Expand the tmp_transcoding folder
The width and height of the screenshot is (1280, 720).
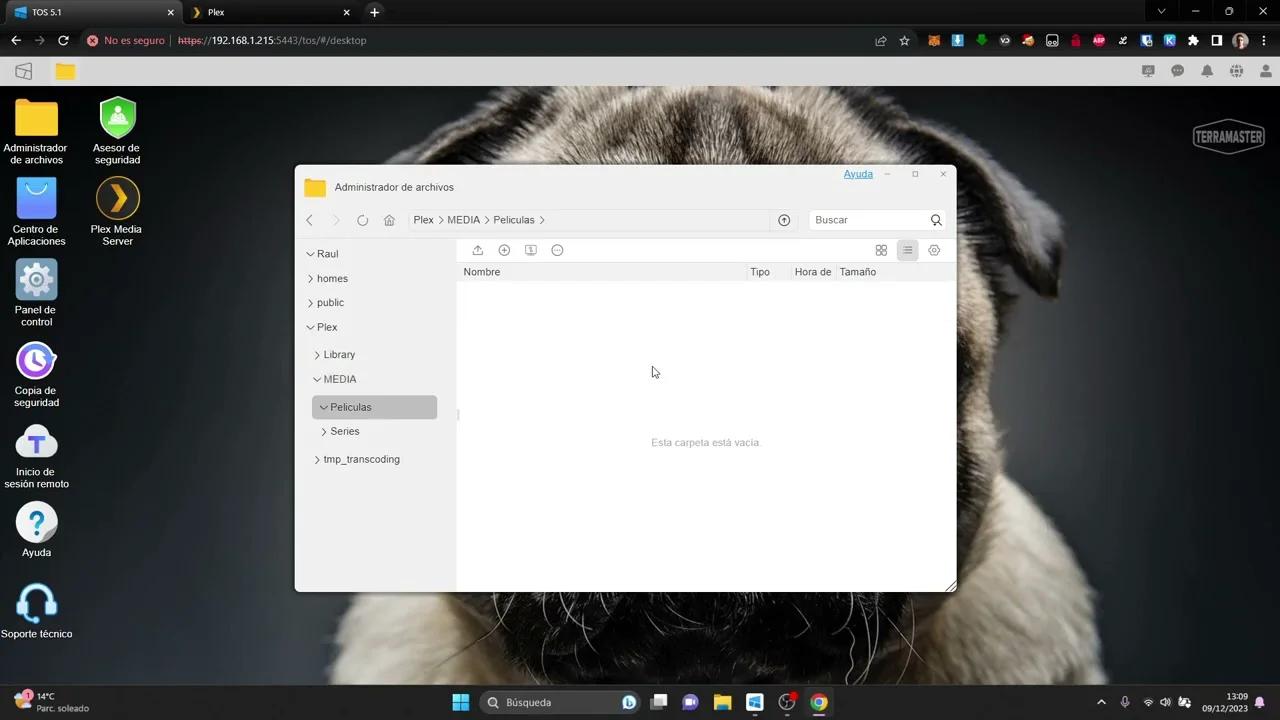click(317, 459)
